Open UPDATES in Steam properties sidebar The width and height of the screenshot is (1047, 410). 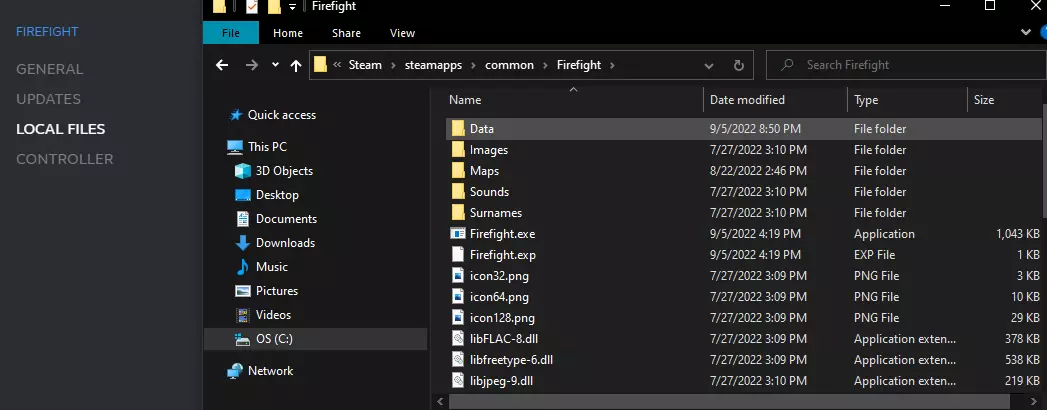pyautogui.click(x=48, y=99)
